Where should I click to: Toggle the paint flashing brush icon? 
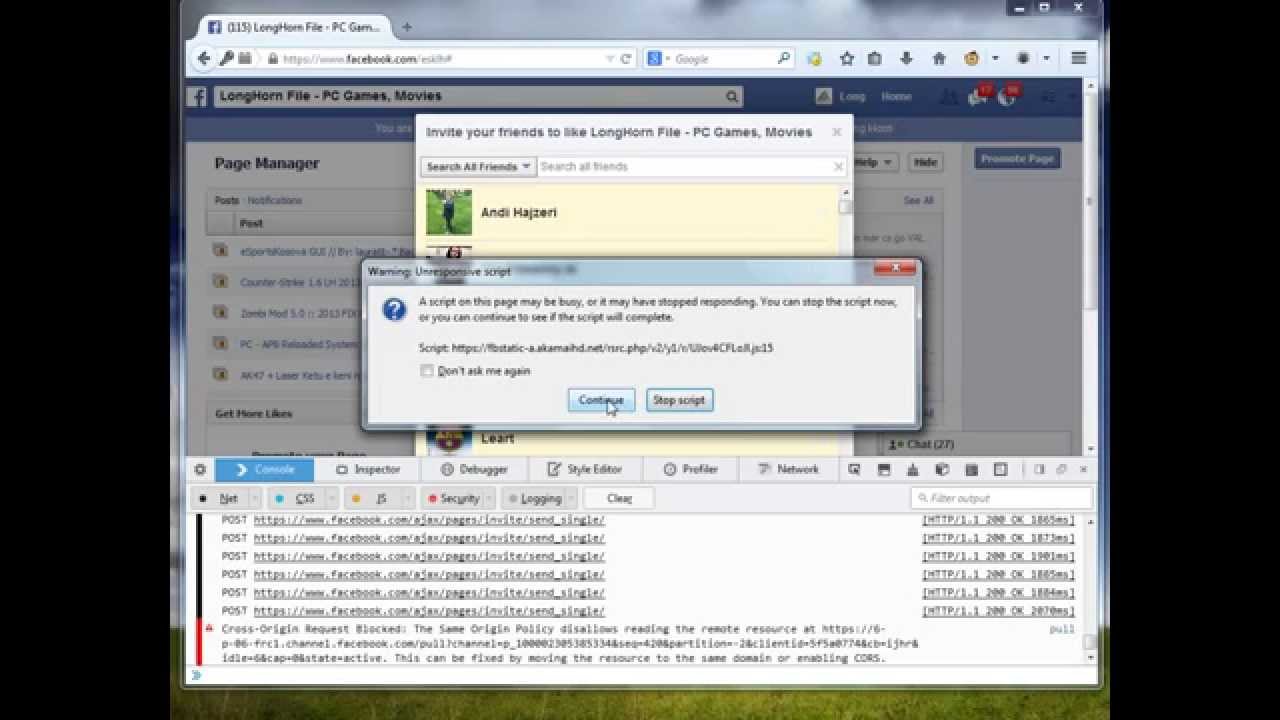tap(913, 469)
